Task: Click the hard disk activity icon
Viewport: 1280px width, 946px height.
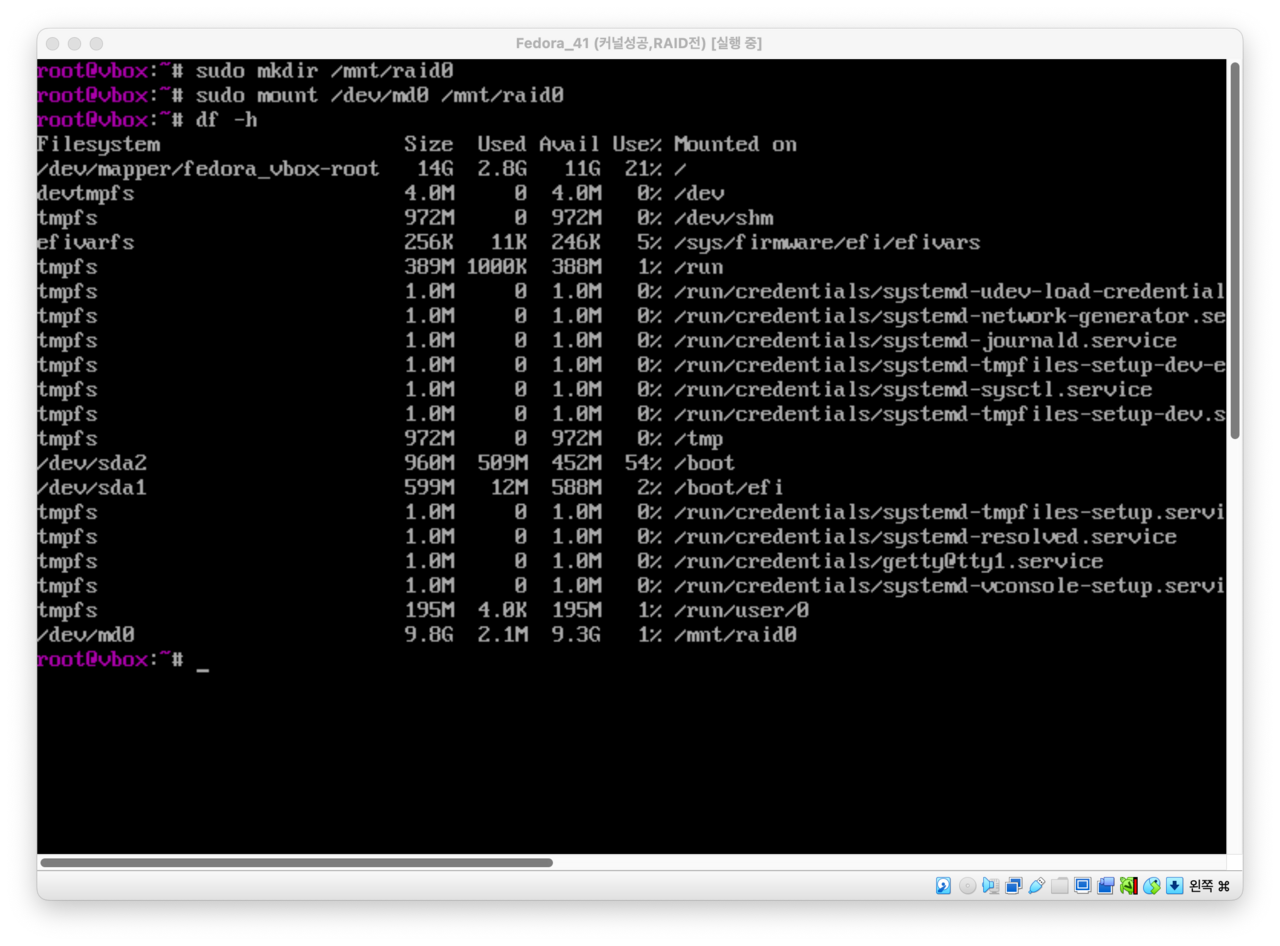Action: tap(943, 885)
